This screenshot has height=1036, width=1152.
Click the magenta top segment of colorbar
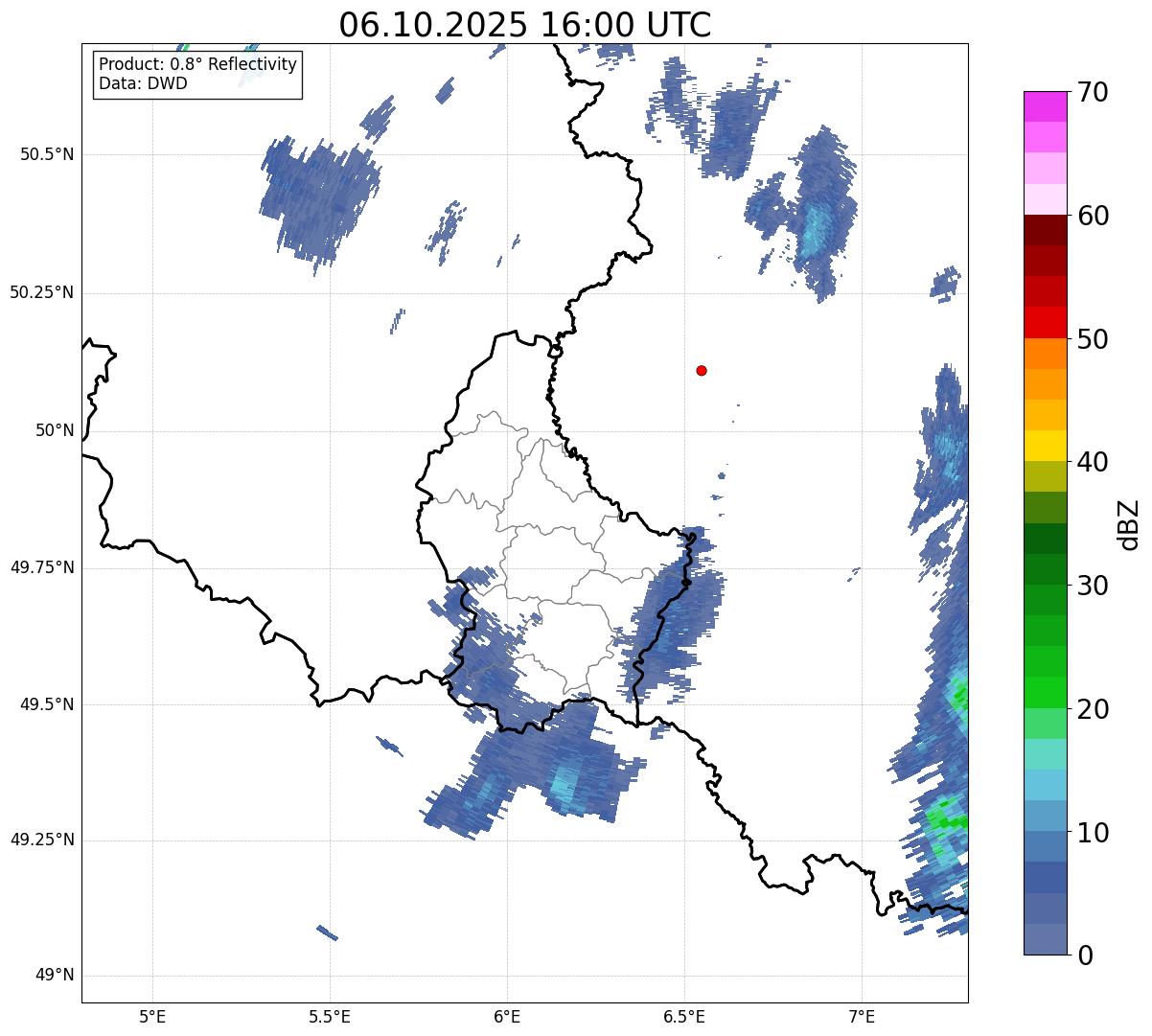[1046, 106]
